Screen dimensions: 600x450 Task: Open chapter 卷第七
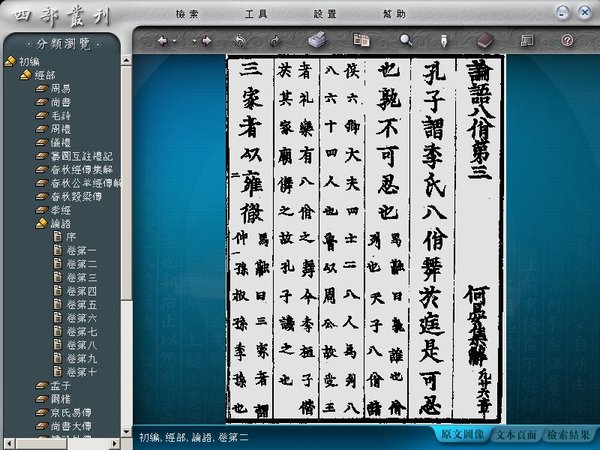tap(81, 331)
